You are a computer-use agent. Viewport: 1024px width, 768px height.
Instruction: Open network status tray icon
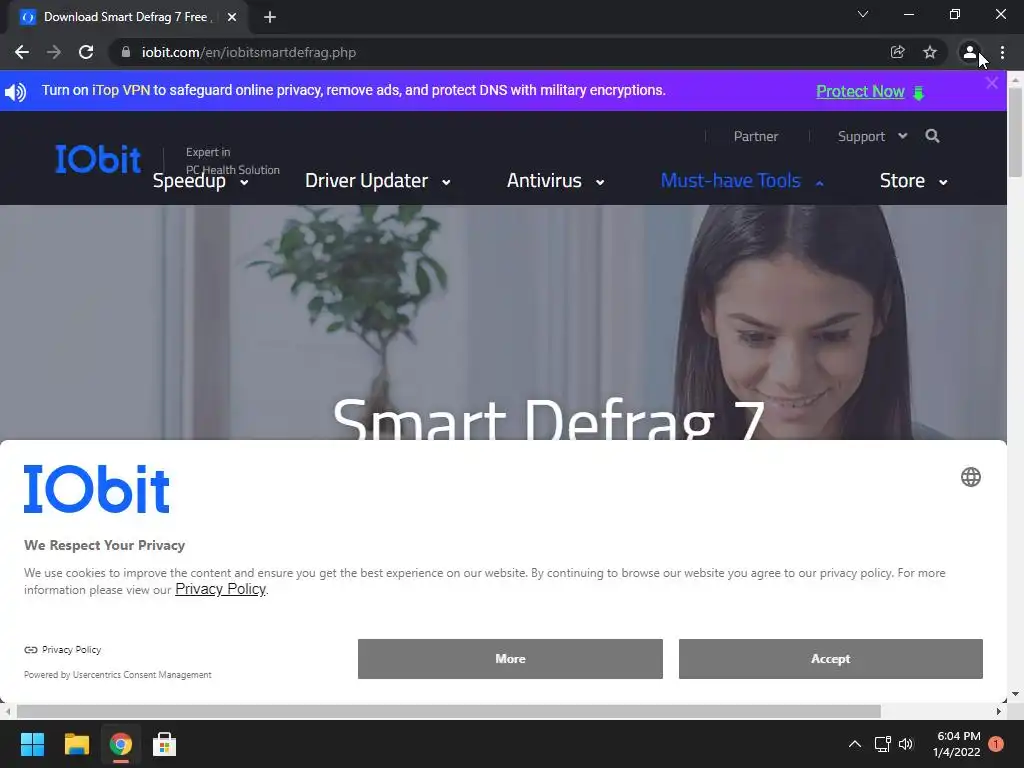[x=882, y=744]
